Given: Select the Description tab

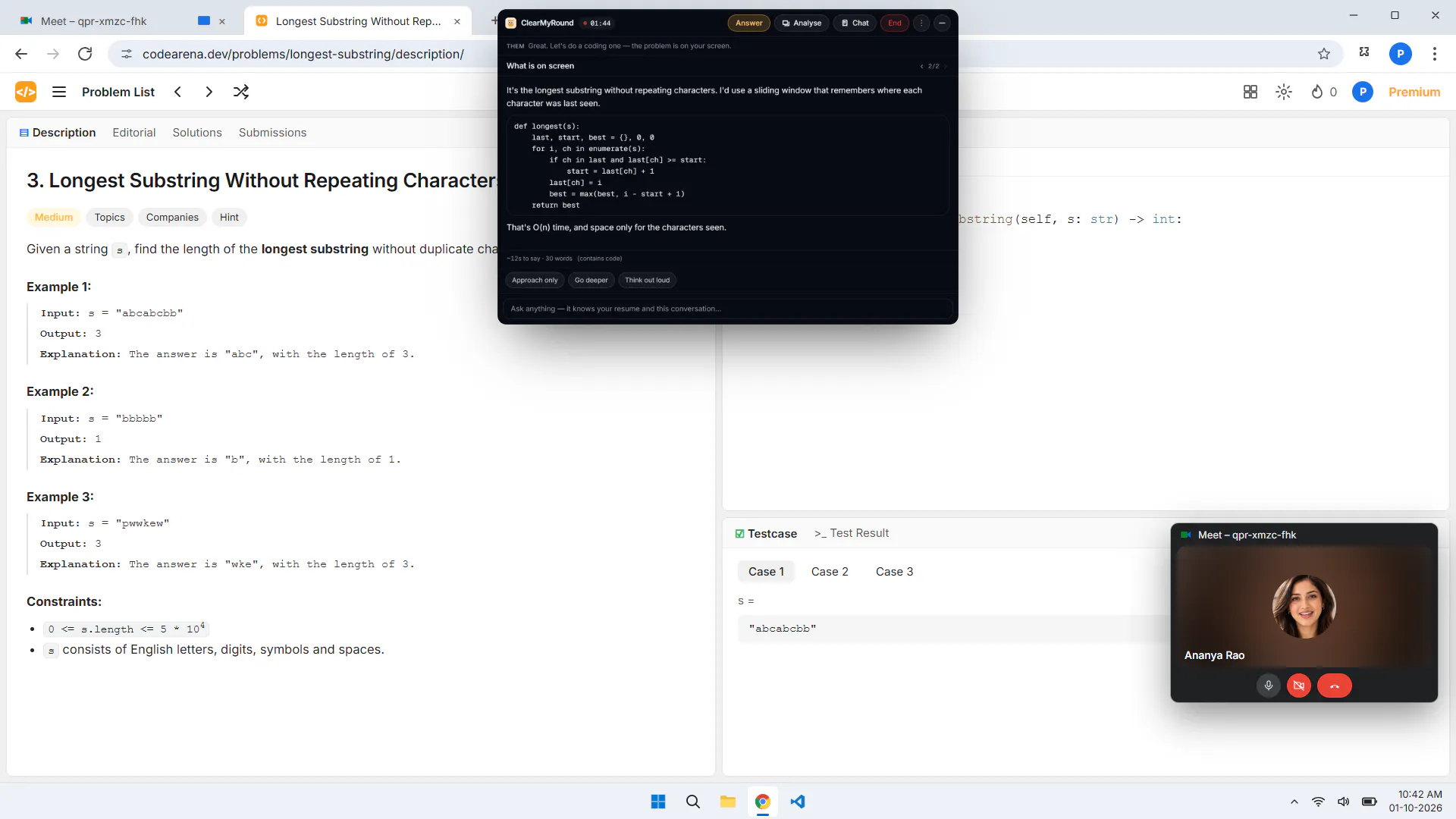Looking at the screenshot, I should [58, 133].
